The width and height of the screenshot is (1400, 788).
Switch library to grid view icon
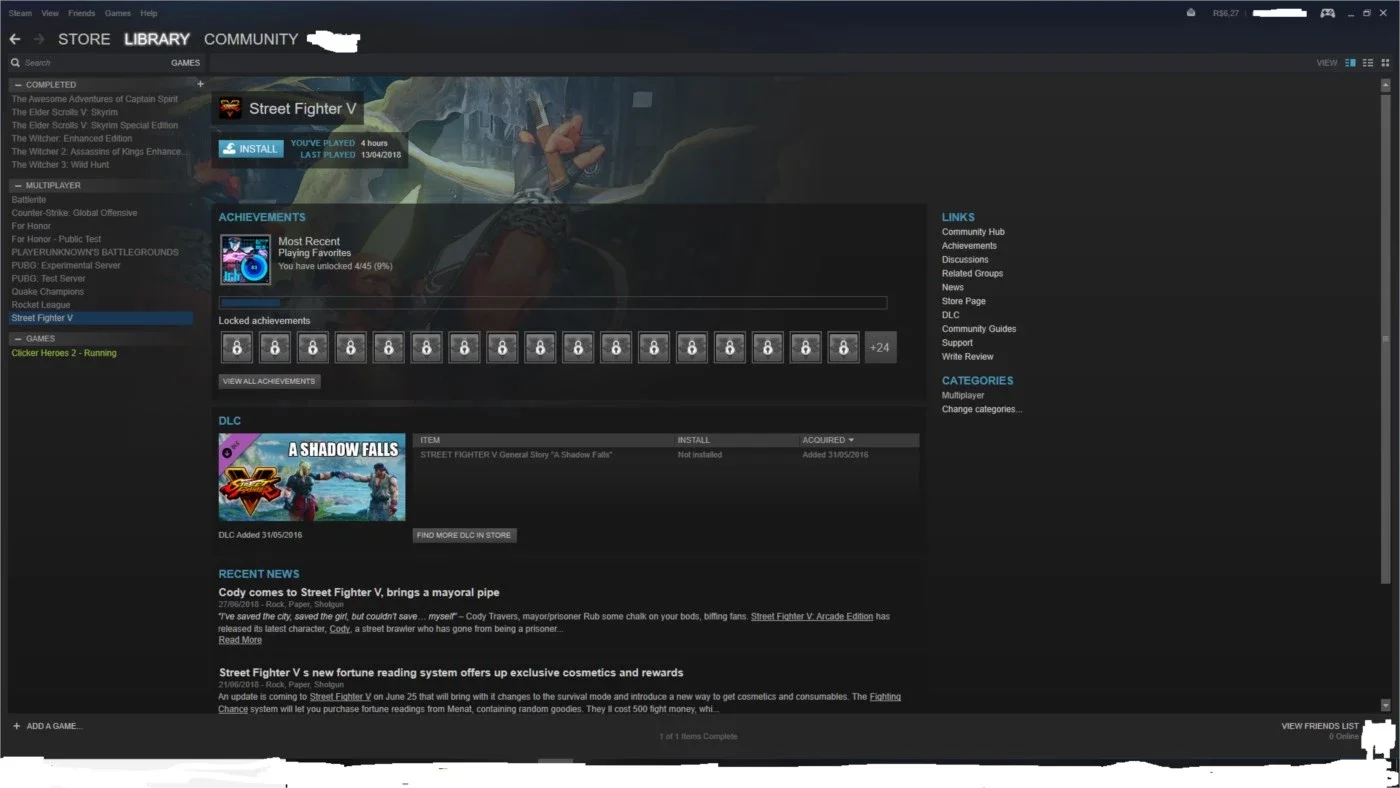tap(1385, 63)
